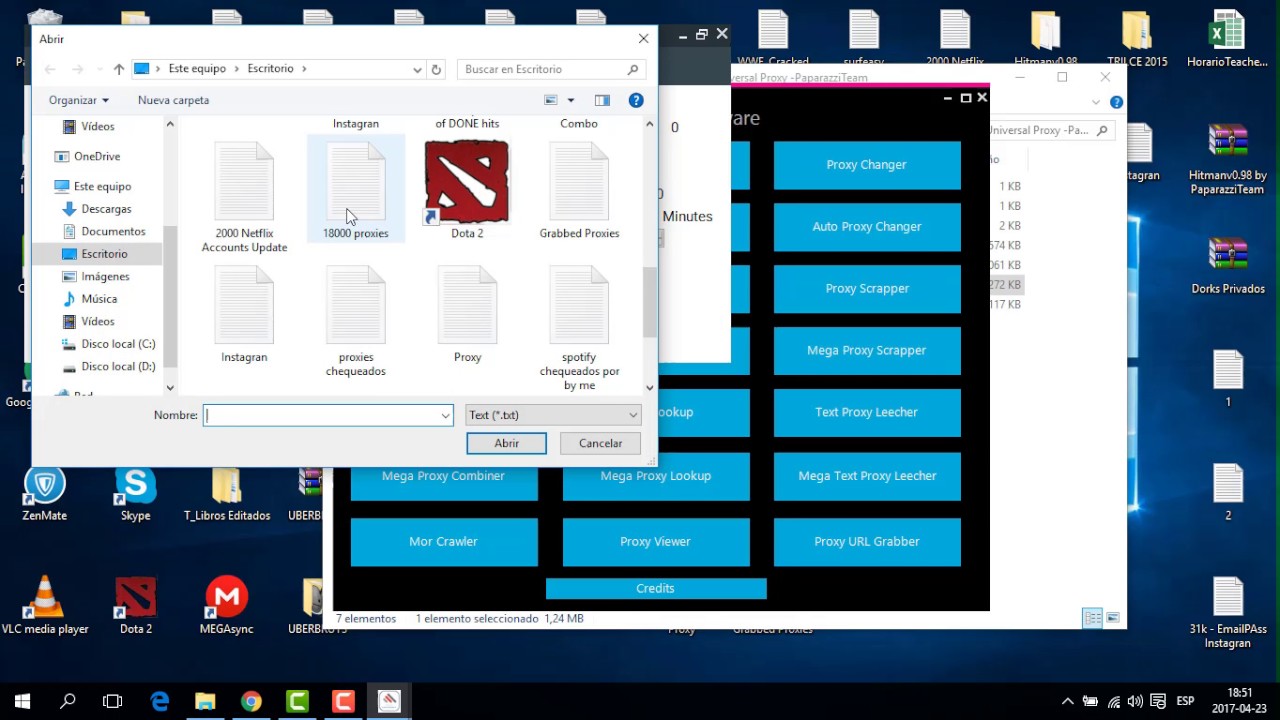This screenshot has height=720, width=1280.
Task: Click the Cancelar button
Action: 600,443
